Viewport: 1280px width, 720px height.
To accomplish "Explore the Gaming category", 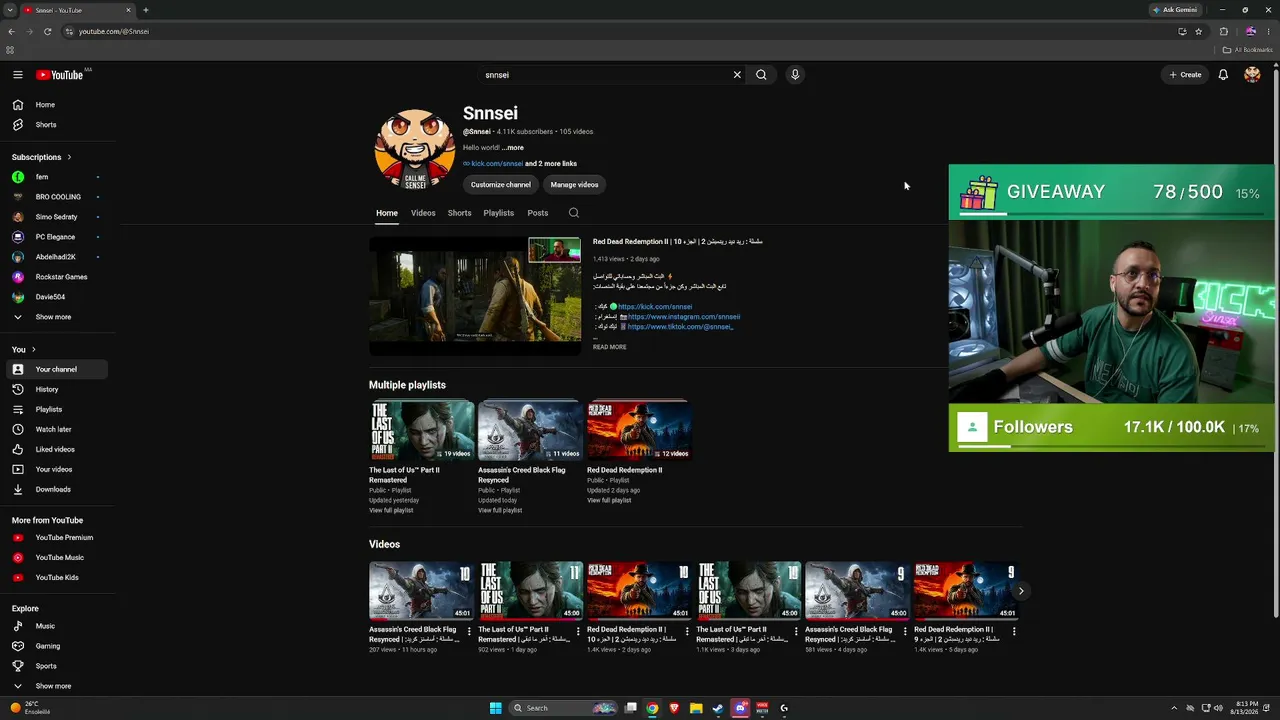I will tap(56, 646).
